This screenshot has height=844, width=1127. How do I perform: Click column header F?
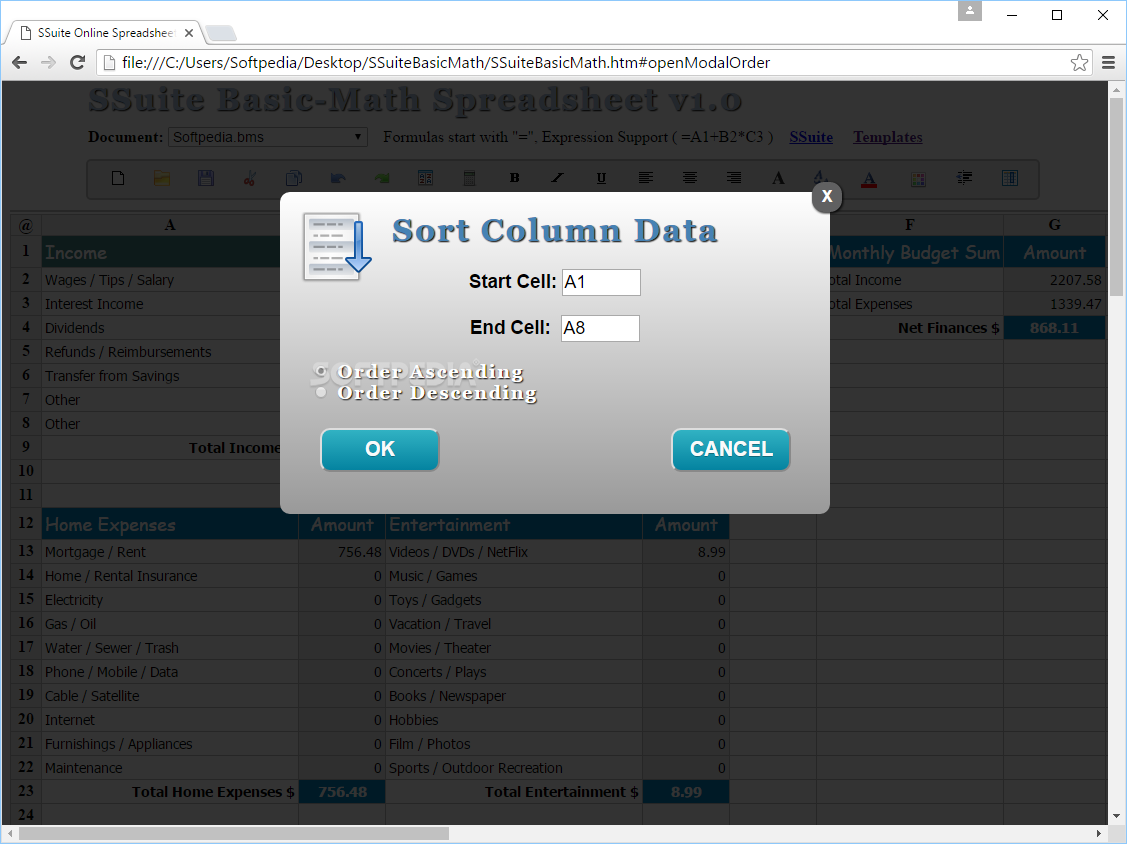click(x=910, y=225)
